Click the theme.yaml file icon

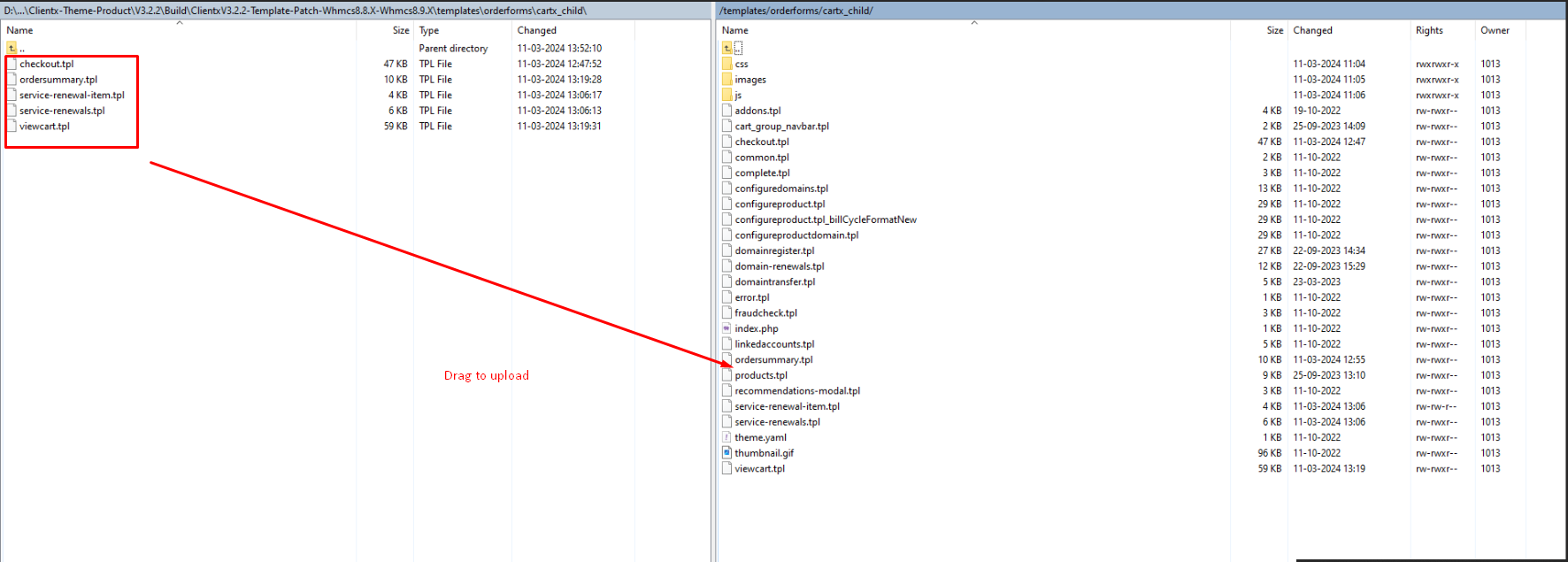click(x=726, y=437)
